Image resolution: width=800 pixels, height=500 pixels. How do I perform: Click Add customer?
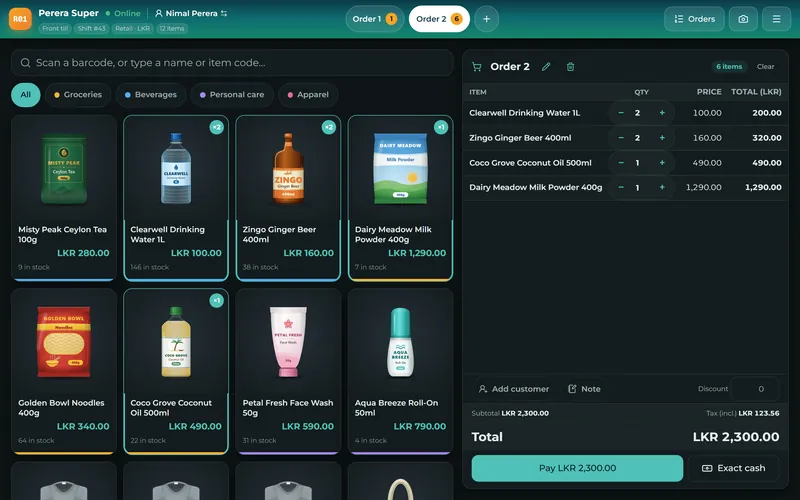pos(514,389)
